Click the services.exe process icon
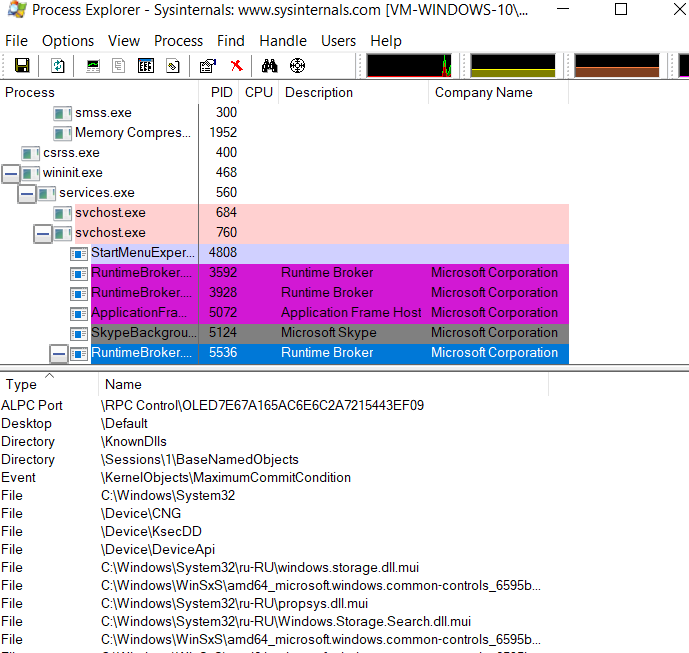 coord(47,193)
